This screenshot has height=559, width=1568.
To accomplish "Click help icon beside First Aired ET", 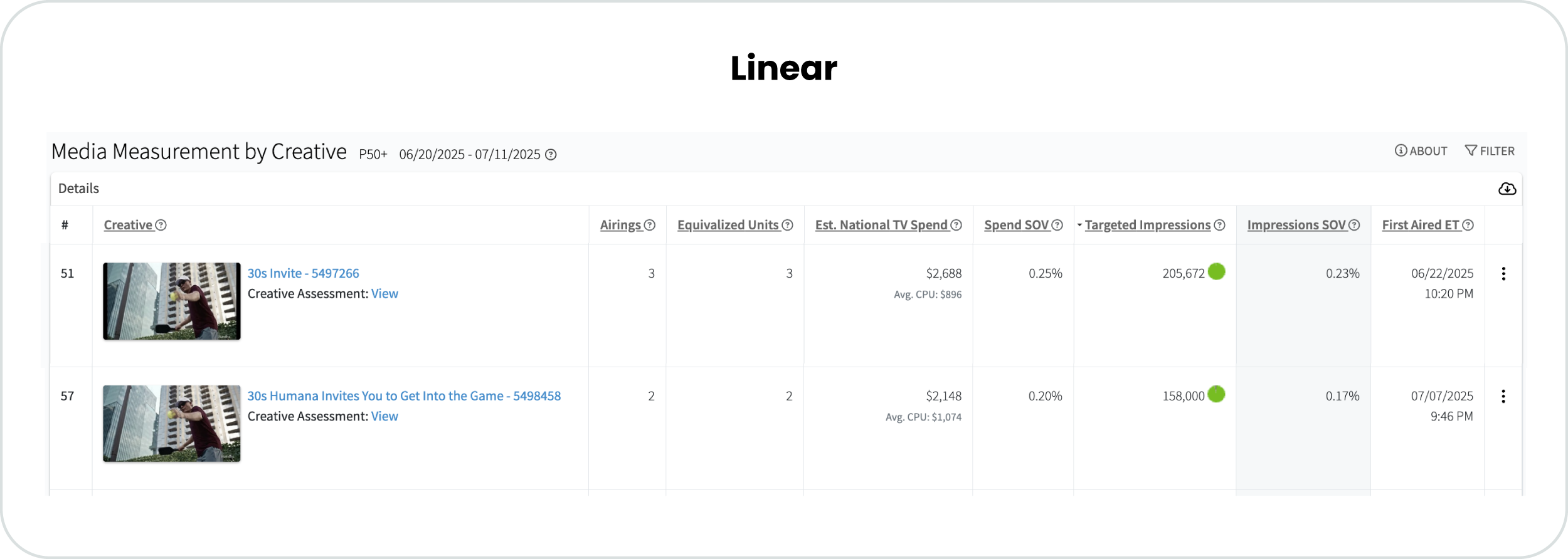I will click(1468, 225).
